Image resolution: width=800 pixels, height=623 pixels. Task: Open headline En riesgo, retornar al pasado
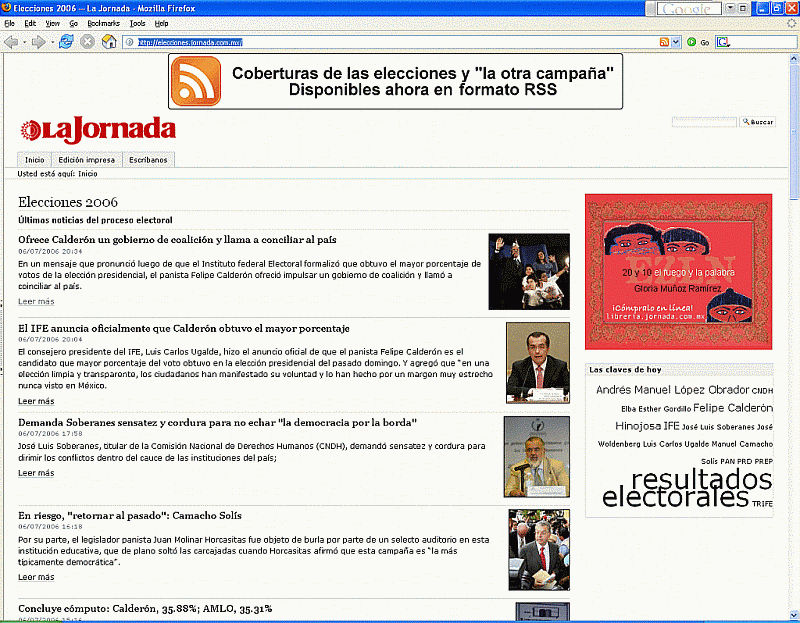130,516
